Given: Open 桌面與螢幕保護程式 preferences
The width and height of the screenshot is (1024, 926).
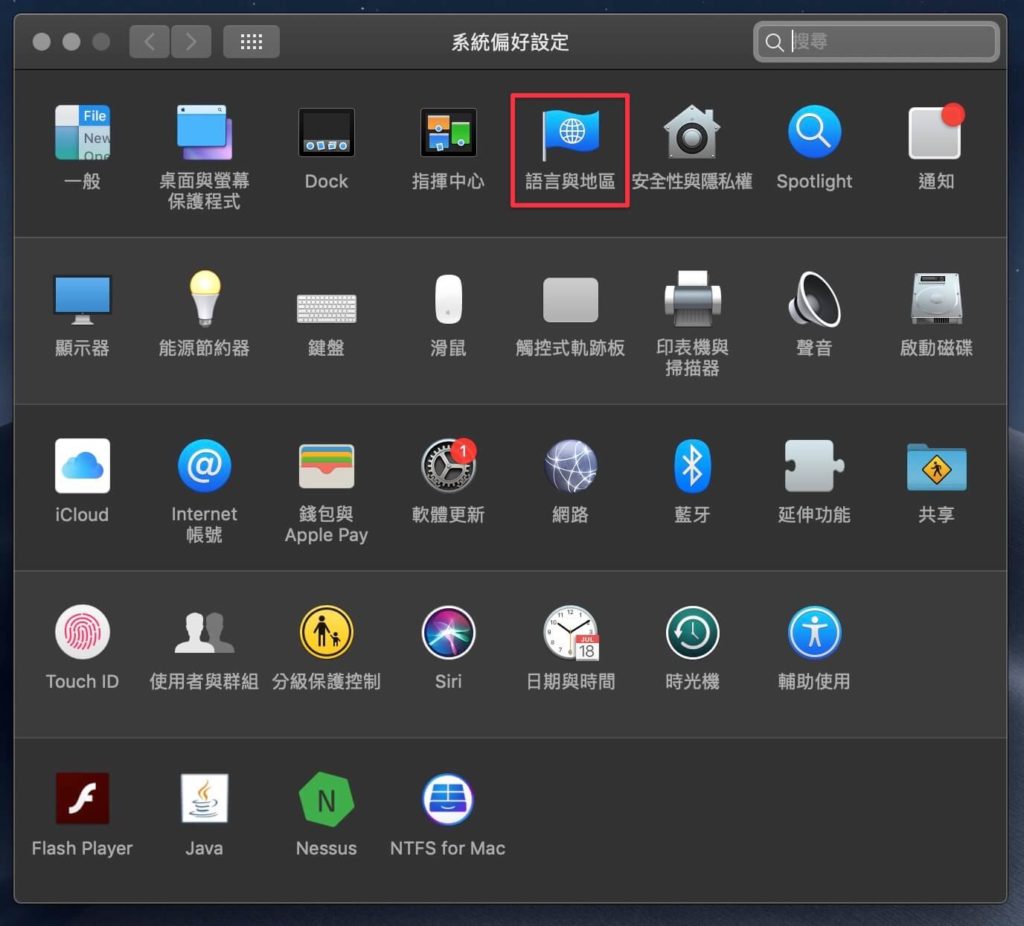Looking at the screenshot, I should tap(204, 133).
